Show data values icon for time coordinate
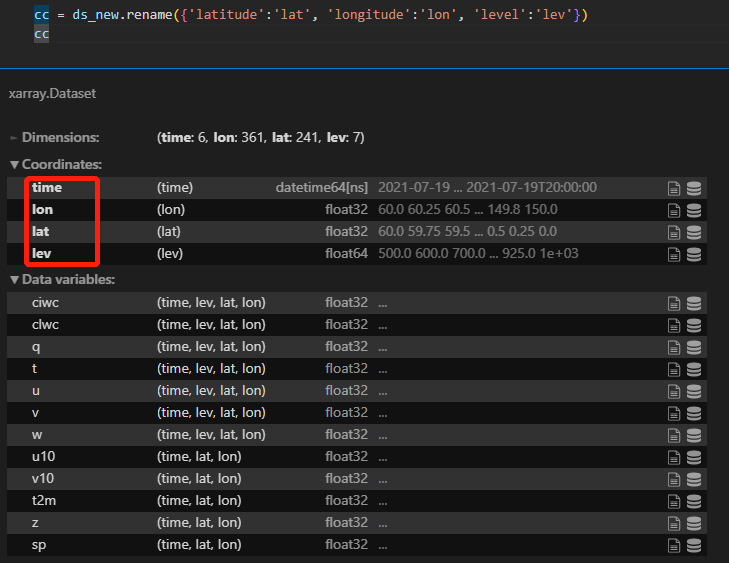Viewport: 729px width, 563px height. pos(694,188)
